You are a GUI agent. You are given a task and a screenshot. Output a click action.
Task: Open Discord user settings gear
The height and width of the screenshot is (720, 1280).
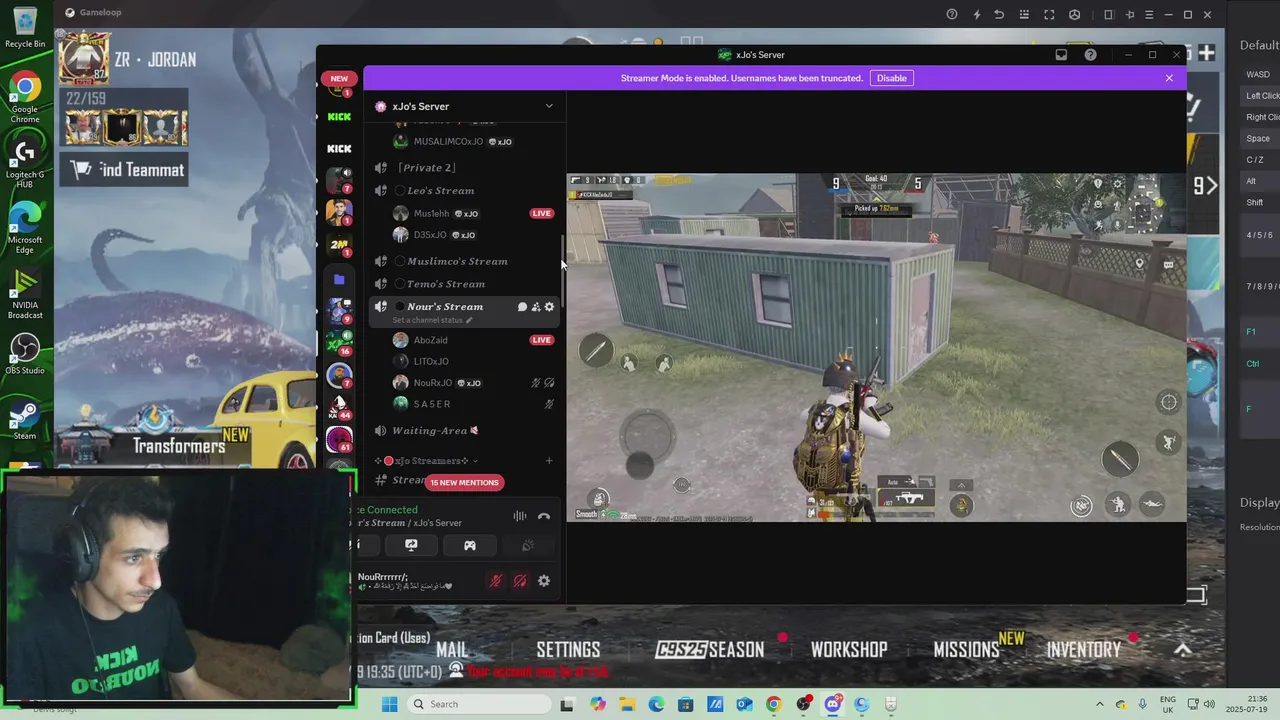click(x=544, y=581)
